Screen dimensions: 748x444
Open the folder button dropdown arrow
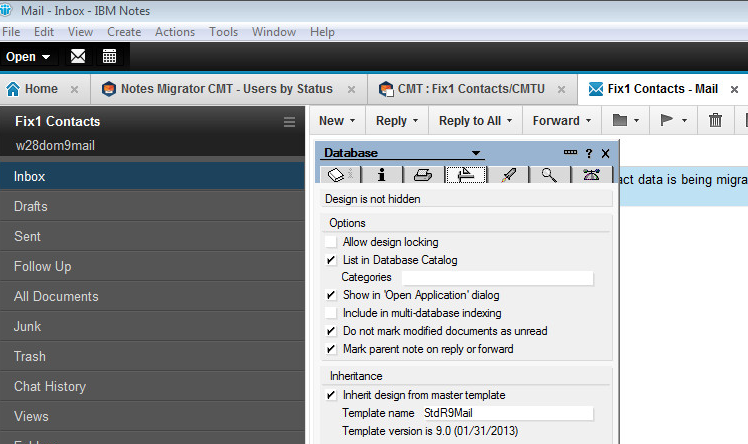636,121
